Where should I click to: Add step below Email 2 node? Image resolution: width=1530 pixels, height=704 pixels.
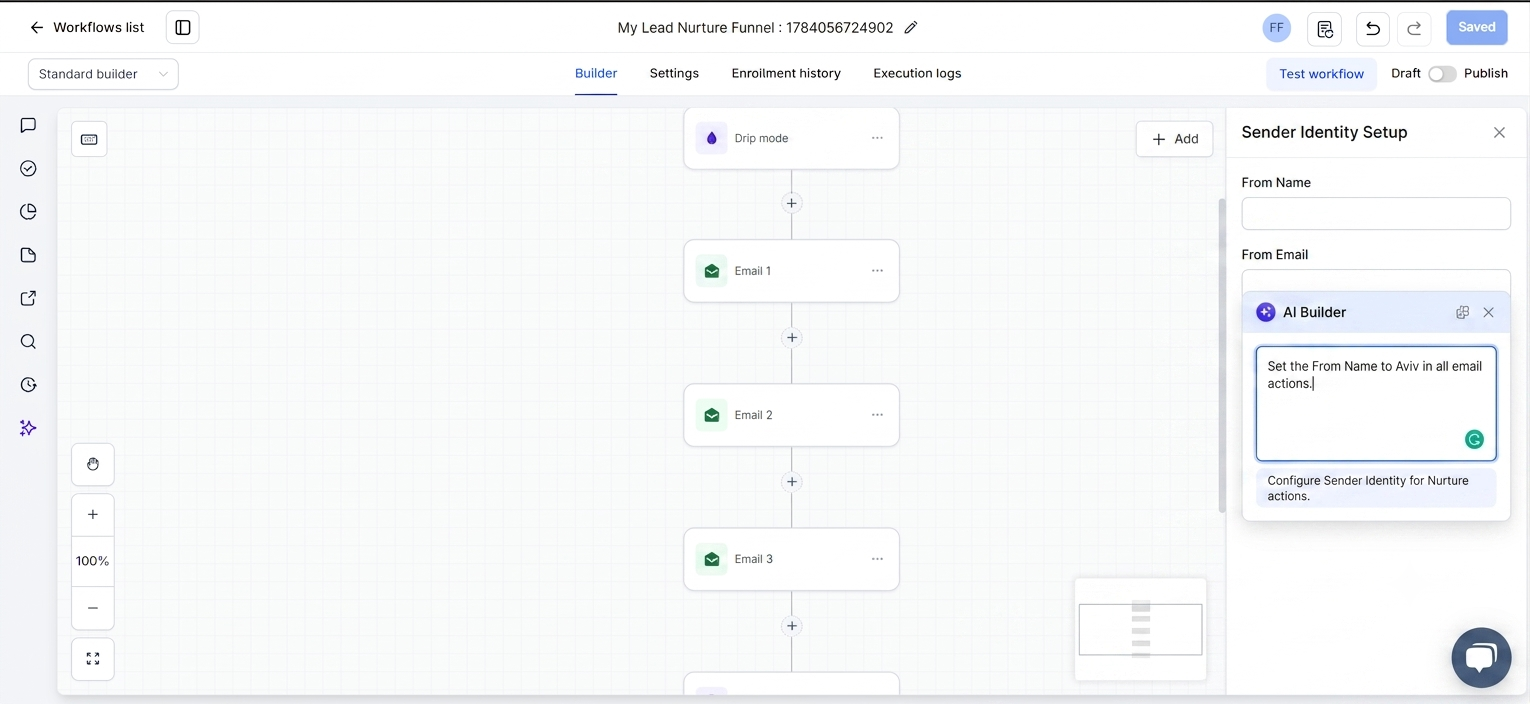pyautogui.click(x=791, y=482)
